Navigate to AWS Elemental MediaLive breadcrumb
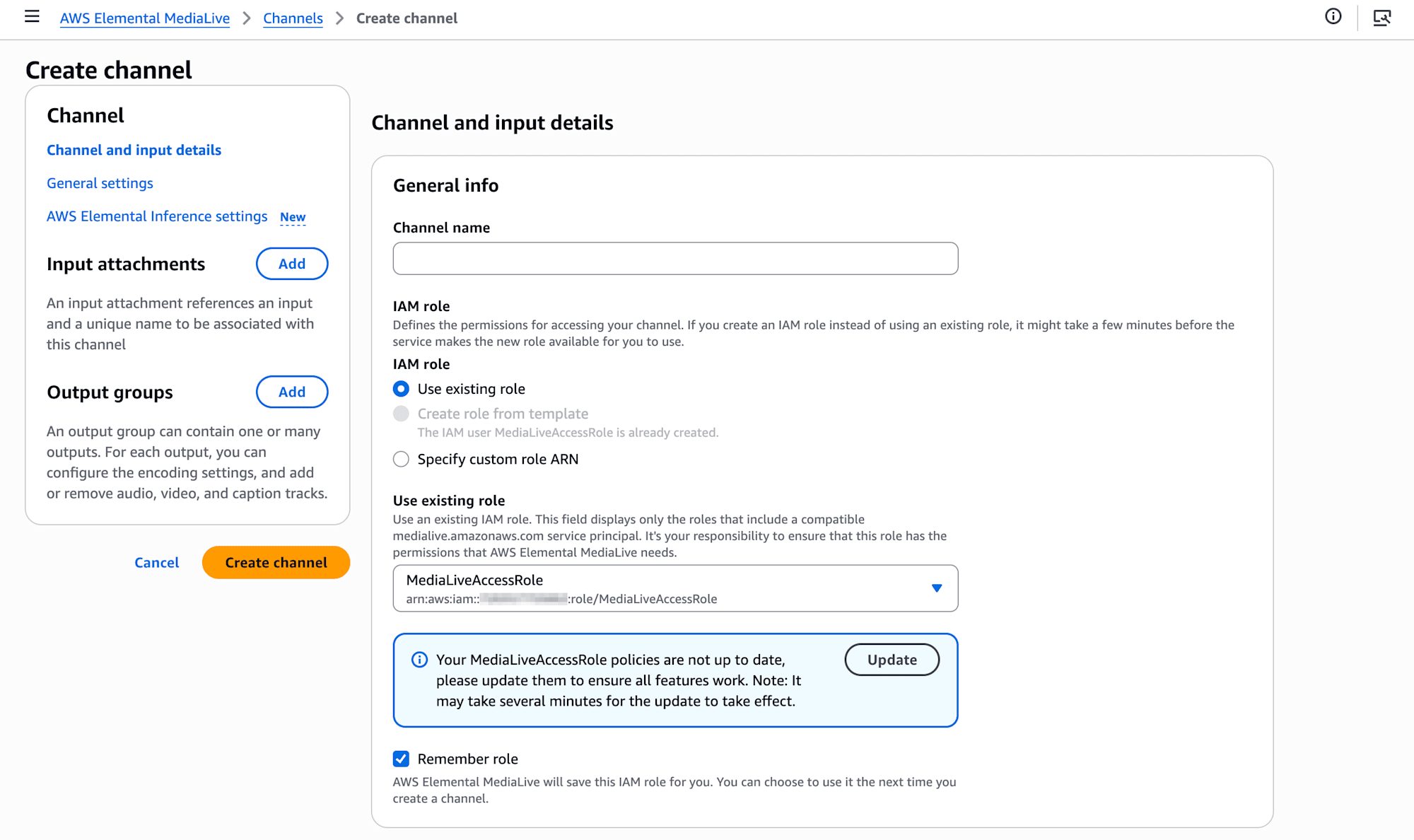Viewport: 1414px width, 840px height. point(145,18)
